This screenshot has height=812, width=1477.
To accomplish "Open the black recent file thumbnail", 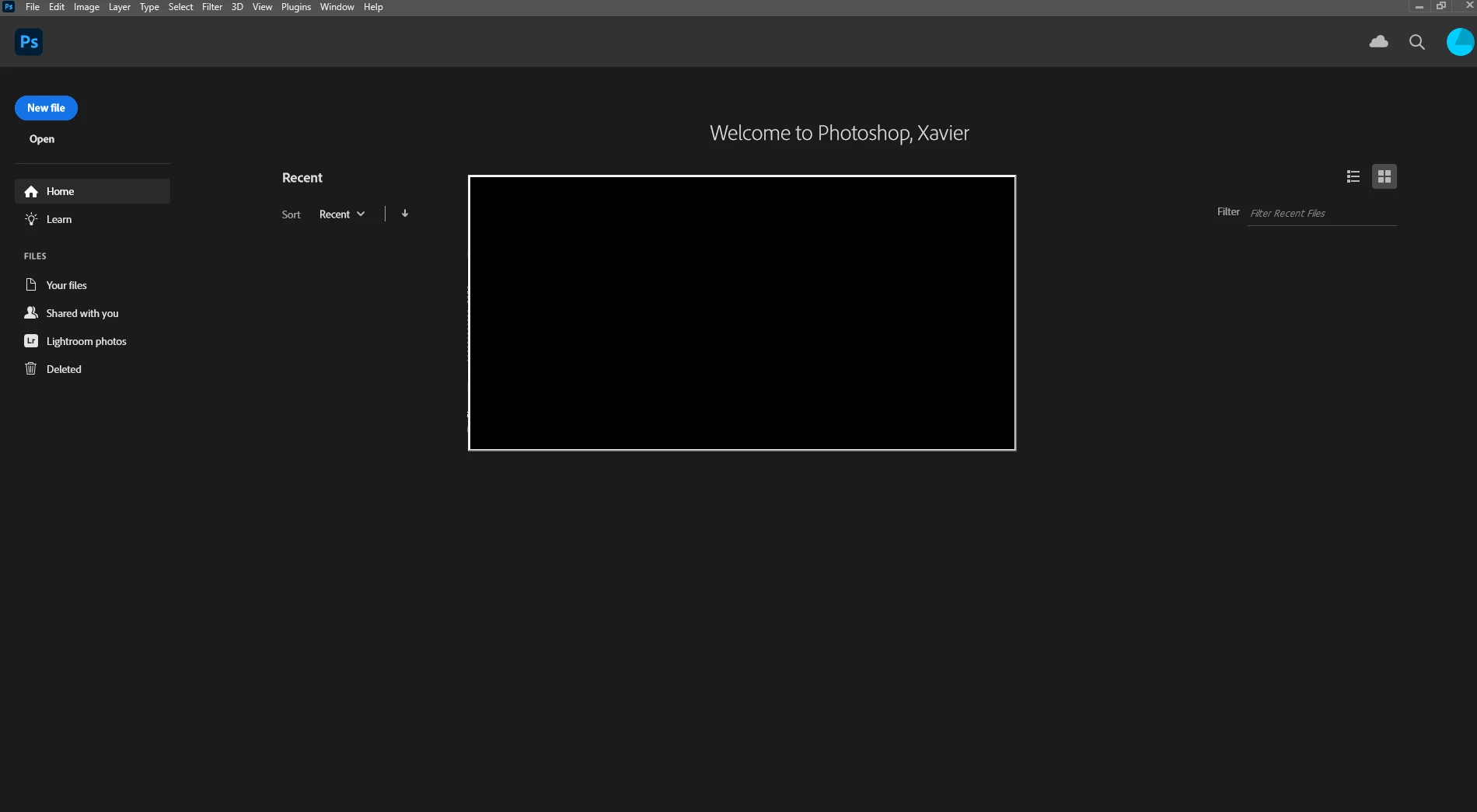I will click(x=742, y=312).
